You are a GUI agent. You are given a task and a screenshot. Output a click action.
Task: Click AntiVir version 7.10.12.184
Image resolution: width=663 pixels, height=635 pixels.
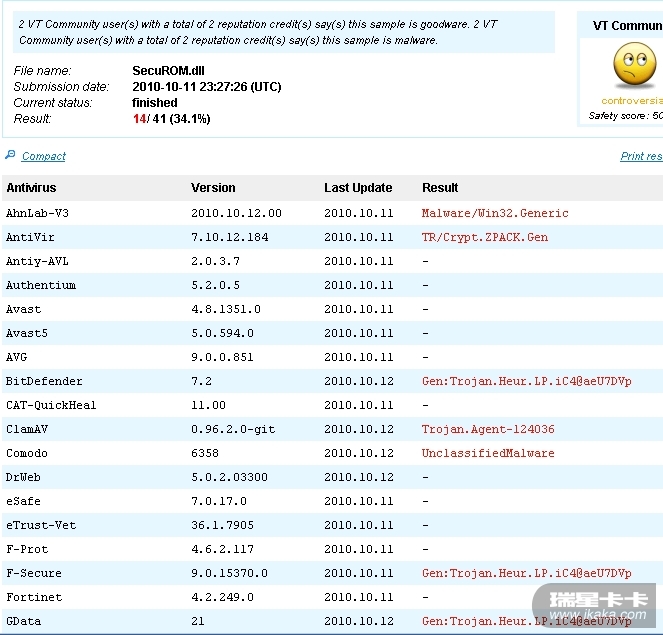click(x=230, y=237)
